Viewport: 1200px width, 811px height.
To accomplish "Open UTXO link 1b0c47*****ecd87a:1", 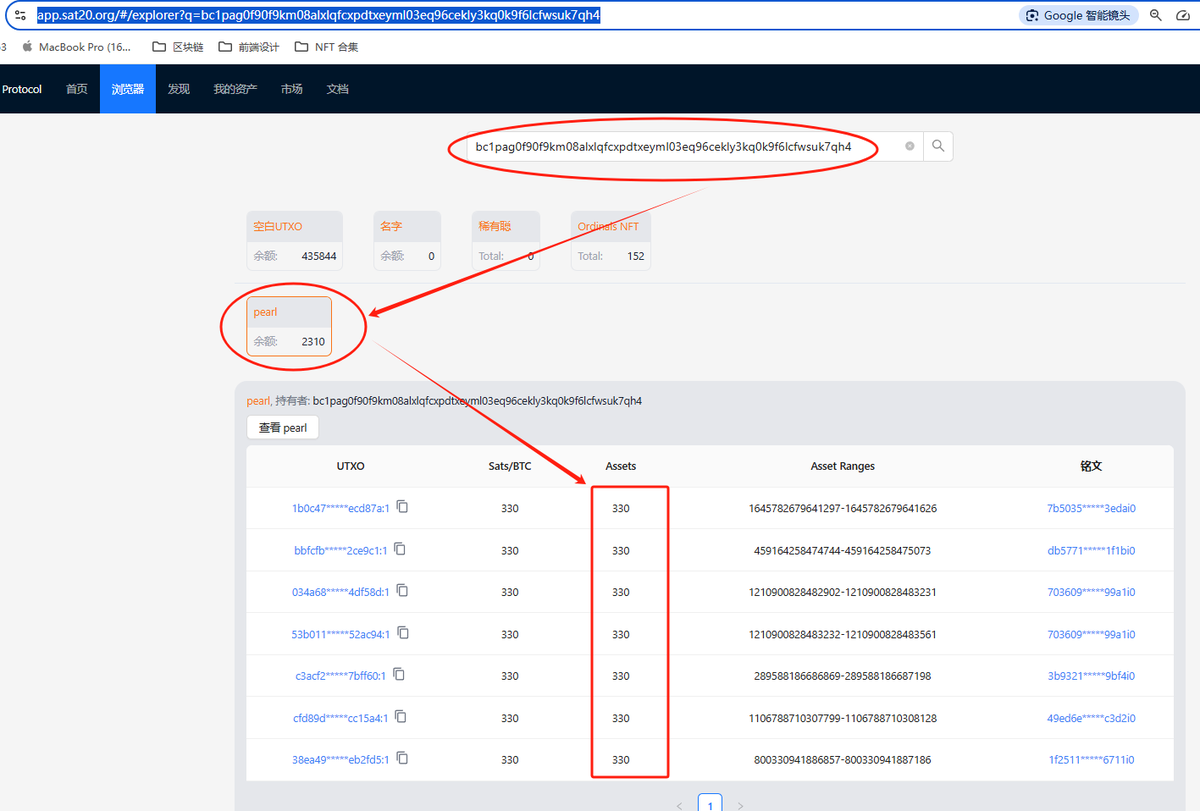I will pos(340,508).
